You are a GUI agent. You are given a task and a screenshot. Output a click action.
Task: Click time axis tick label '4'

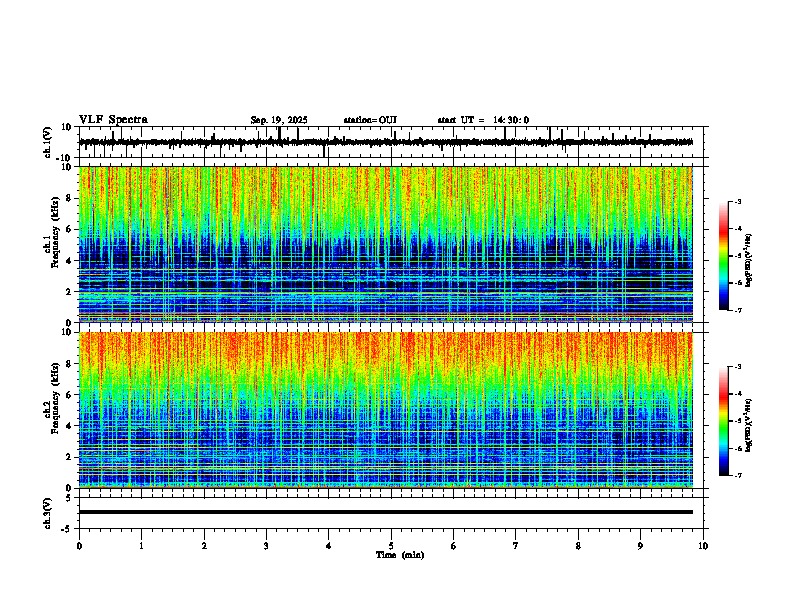(329, 546)
